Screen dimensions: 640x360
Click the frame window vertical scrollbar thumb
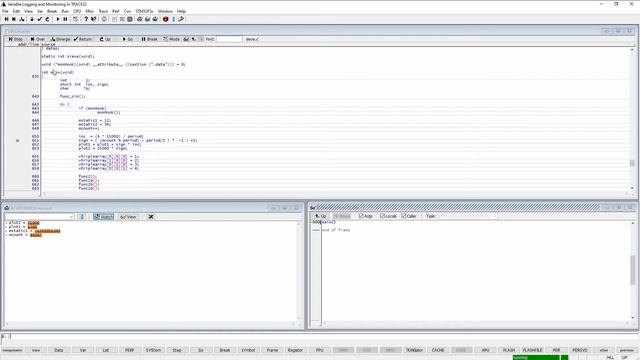click(x=633, y=270)
